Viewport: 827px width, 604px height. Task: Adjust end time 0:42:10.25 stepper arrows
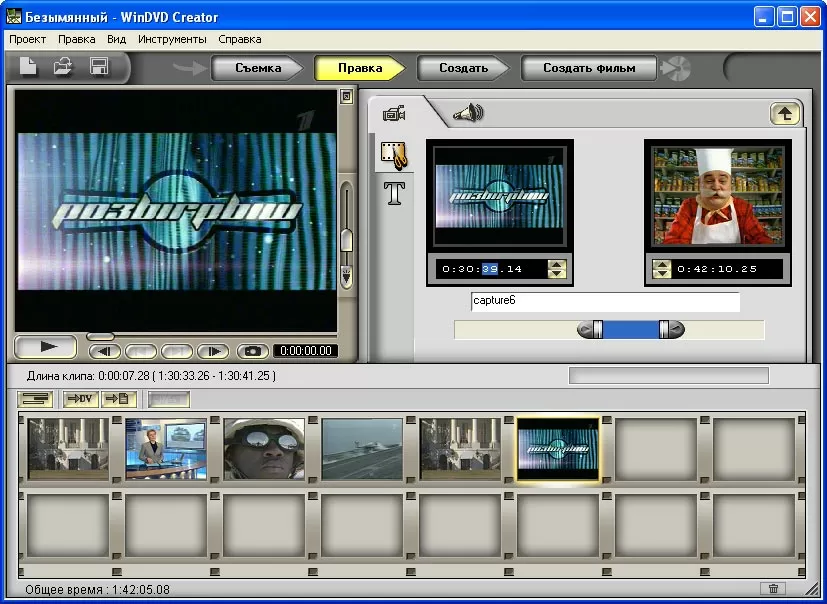[660, 269]
